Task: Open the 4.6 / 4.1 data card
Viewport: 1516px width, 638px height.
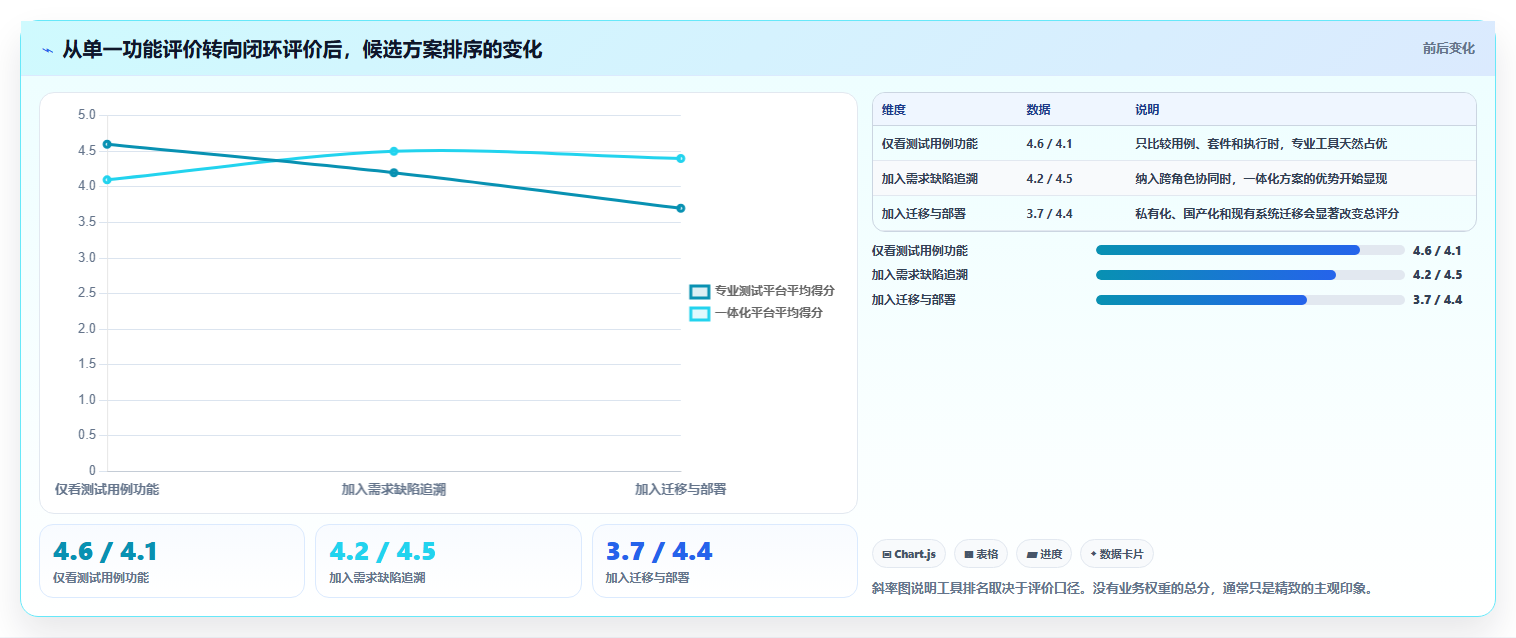Action: [172, 561]
